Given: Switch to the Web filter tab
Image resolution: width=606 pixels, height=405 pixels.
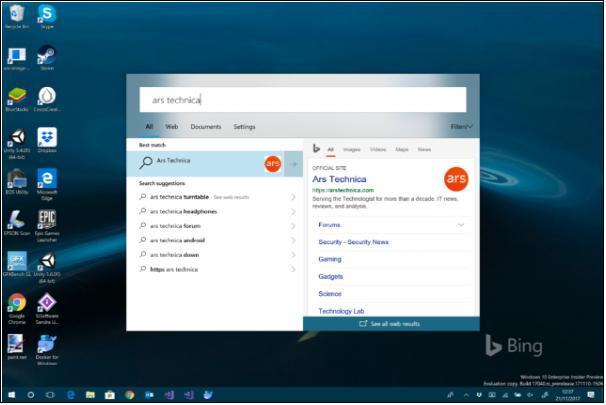Looking at the screenshot, I should [172, 126].
